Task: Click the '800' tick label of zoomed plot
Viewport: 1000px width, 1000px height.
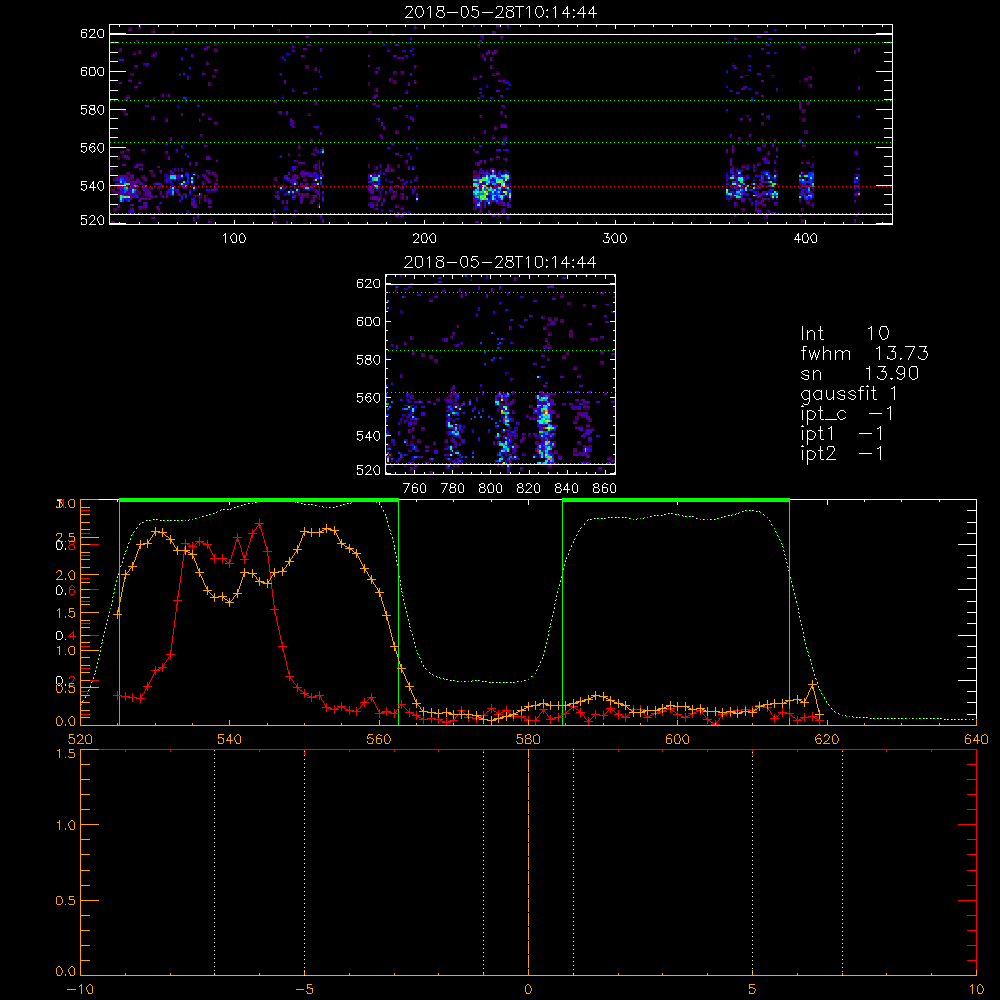Action: click(x=490, y=489)
